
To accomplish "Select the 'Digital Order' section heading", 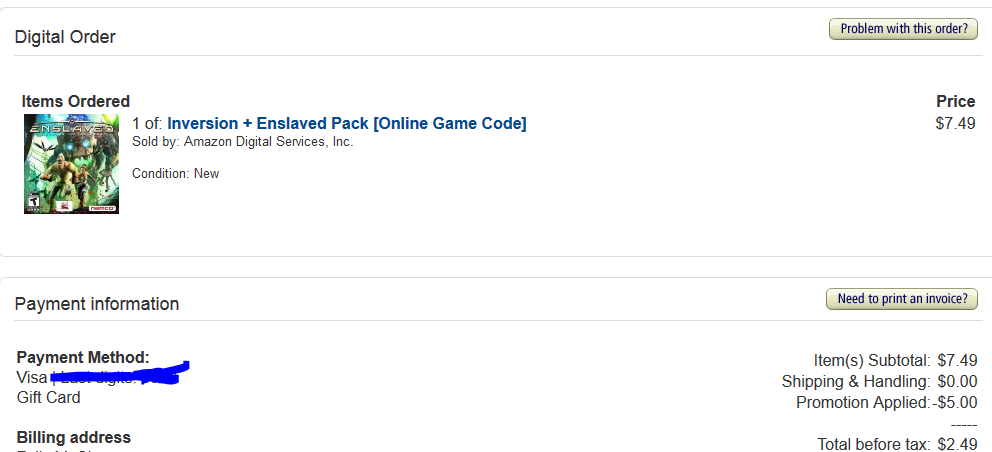I will pos(65,37).
